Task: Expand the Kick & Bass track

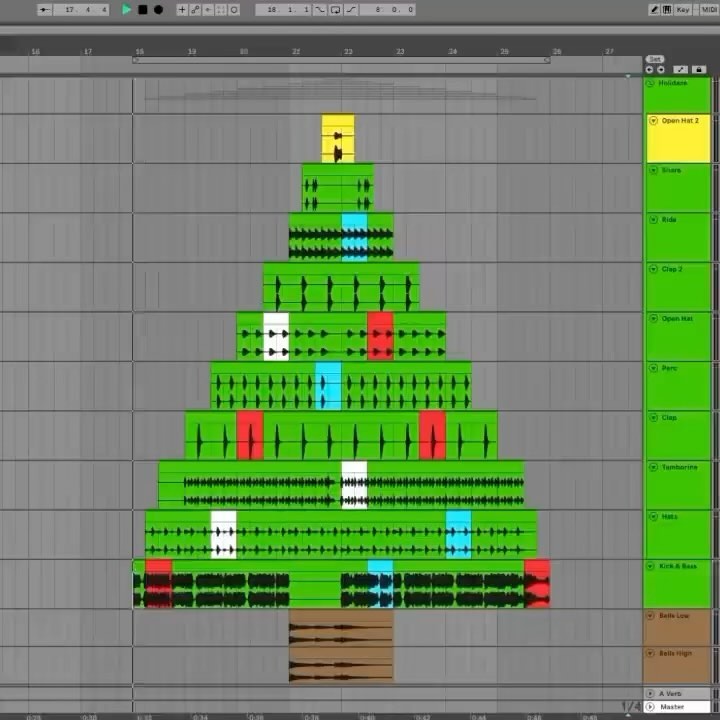Action: click(x=651, y=566)
